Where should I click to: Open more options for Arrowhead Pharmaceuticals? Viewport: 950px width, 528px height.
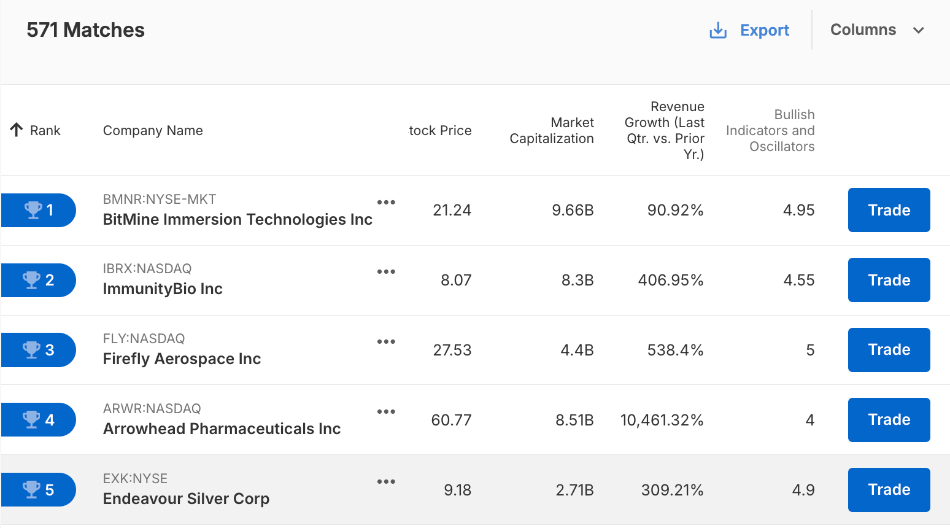386,412
